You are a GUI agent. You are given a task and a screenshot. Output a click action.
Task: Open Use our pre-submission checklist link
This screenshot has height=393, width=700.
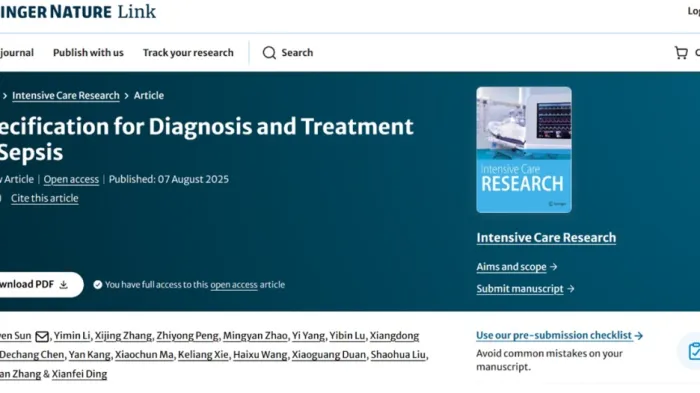[x=554, y=335]
